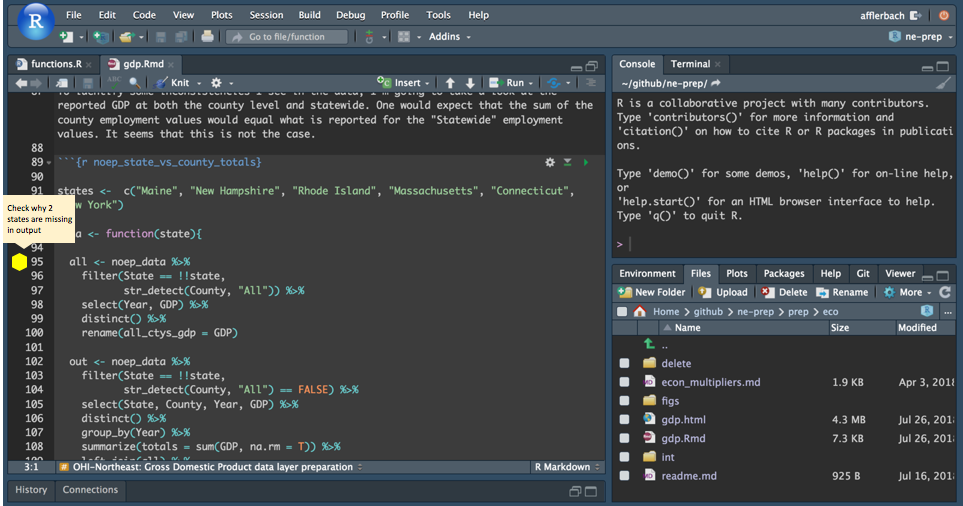The width and height of the screenshot is (963, 506).
Task: Click the go back source location arrow
Action: tap(21, 83)
